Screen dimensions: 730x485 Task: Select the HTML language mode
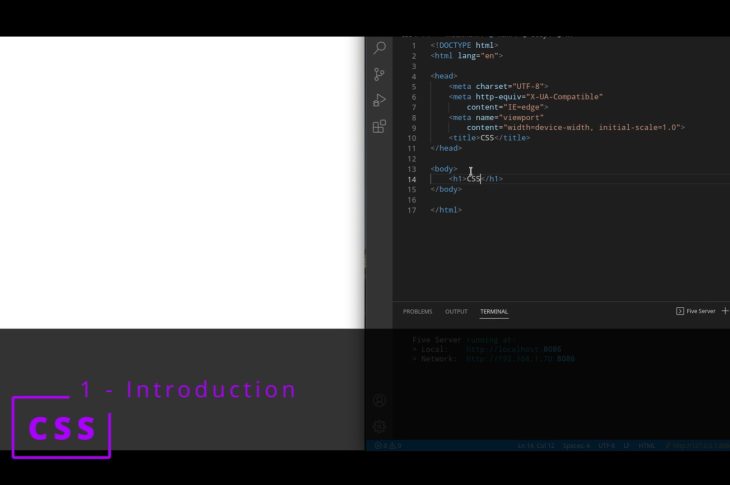coord(646,444)
